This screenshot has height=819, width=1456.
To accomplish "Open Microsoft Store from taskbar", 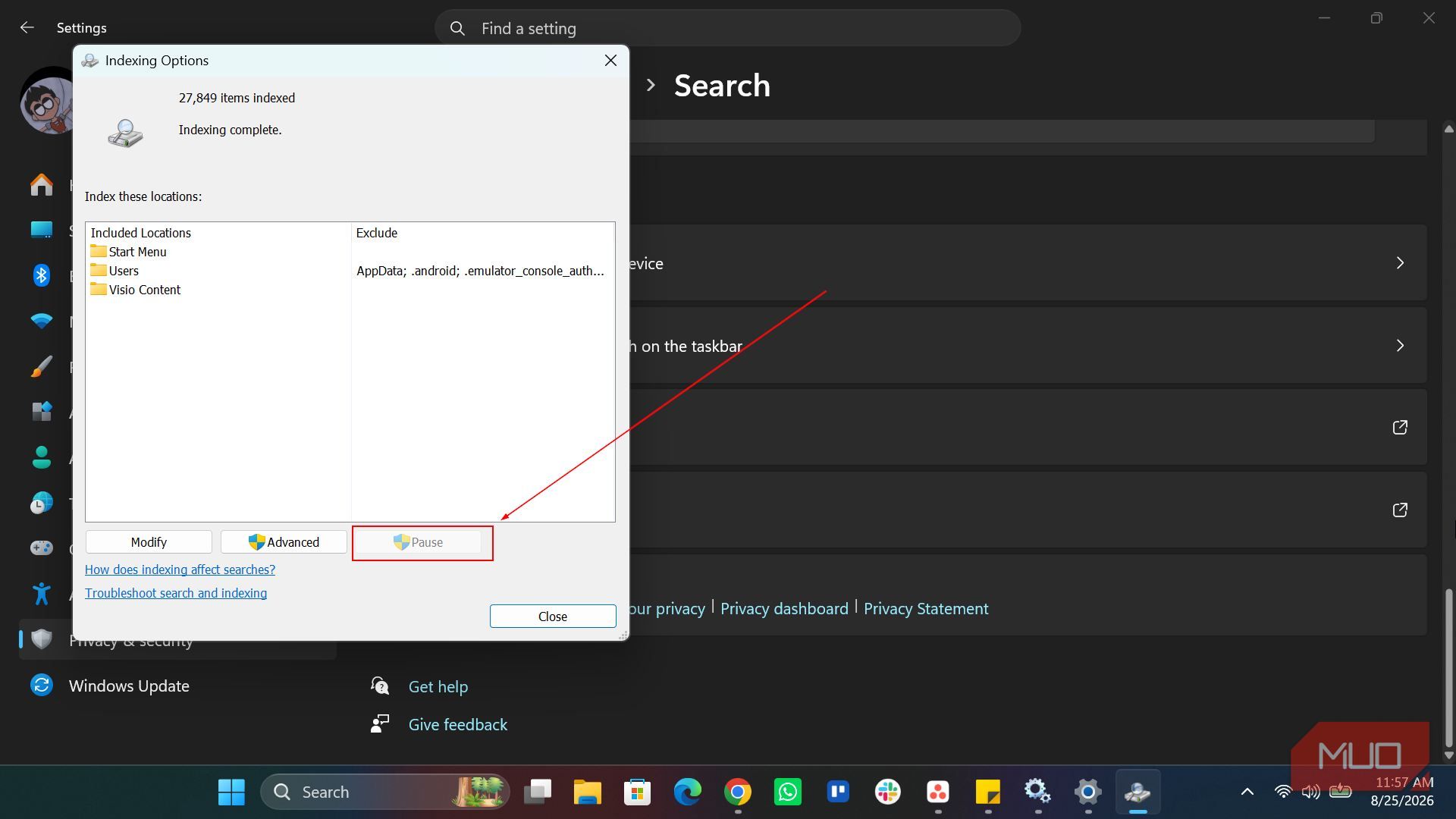I will pyautogui.click(x=638, y=792).
